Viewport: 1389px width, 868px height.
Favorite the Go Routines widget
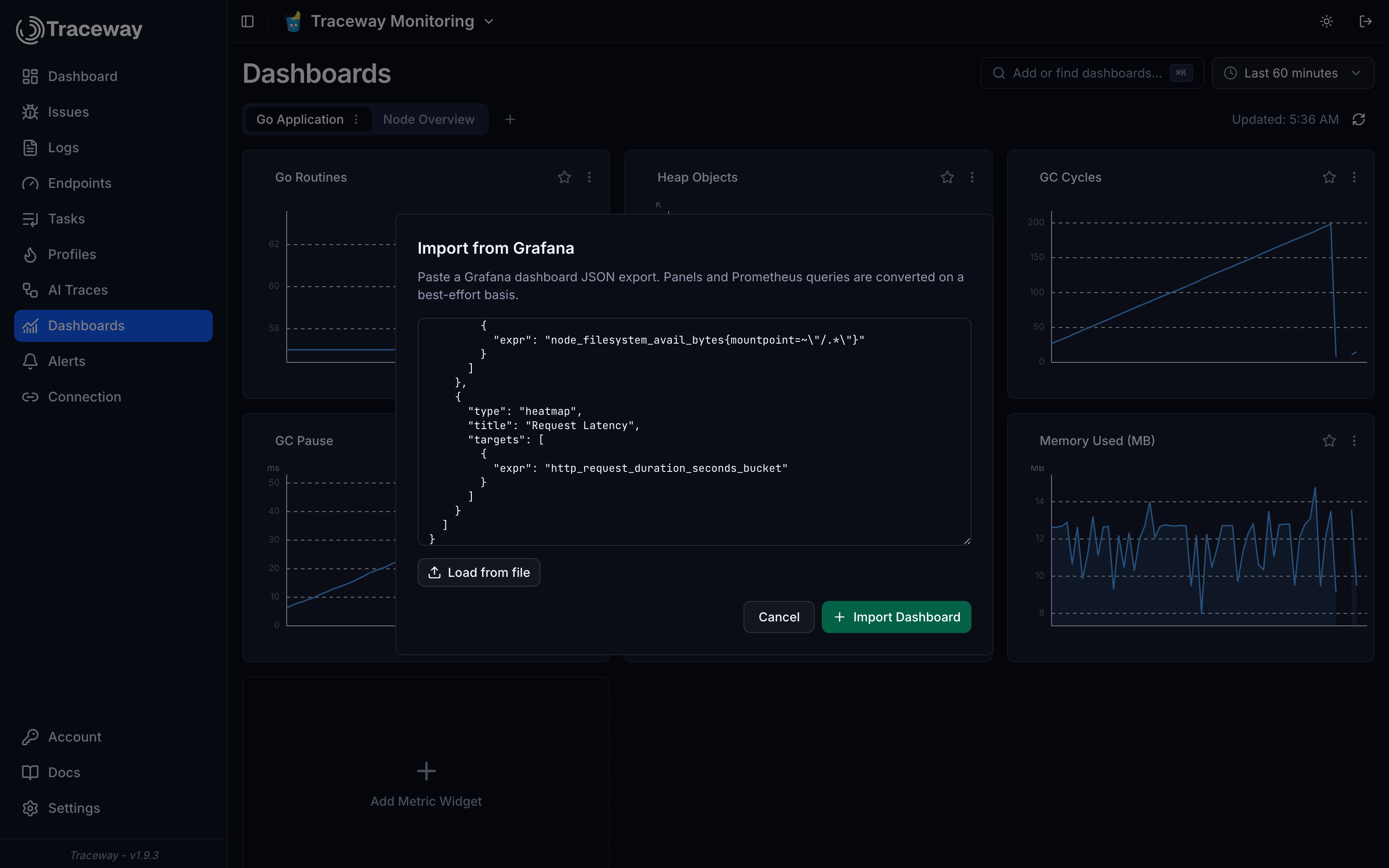(564, 178)
